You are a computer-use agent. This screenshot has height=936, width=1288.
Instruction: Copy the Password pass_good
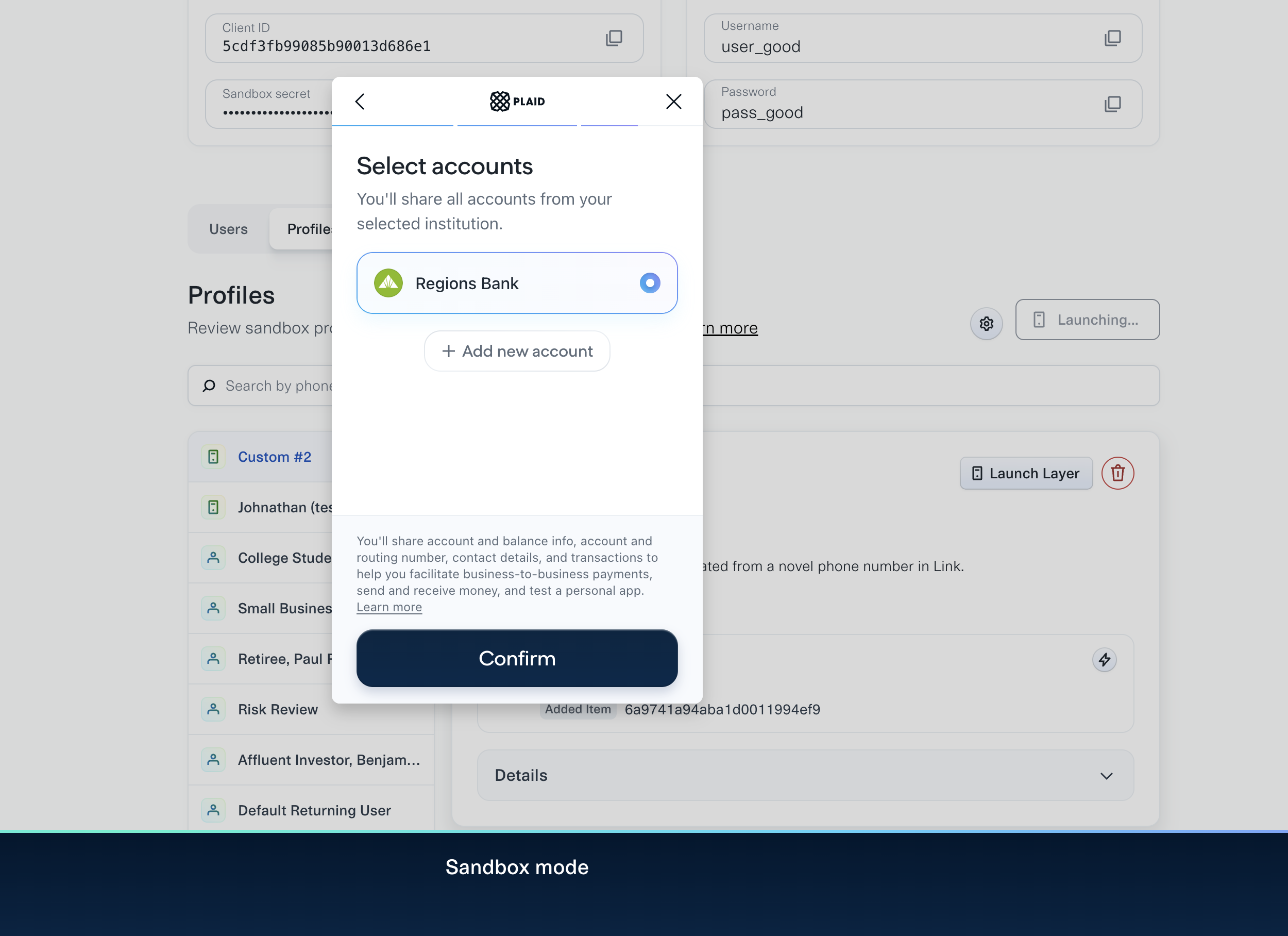[1112, 104]
